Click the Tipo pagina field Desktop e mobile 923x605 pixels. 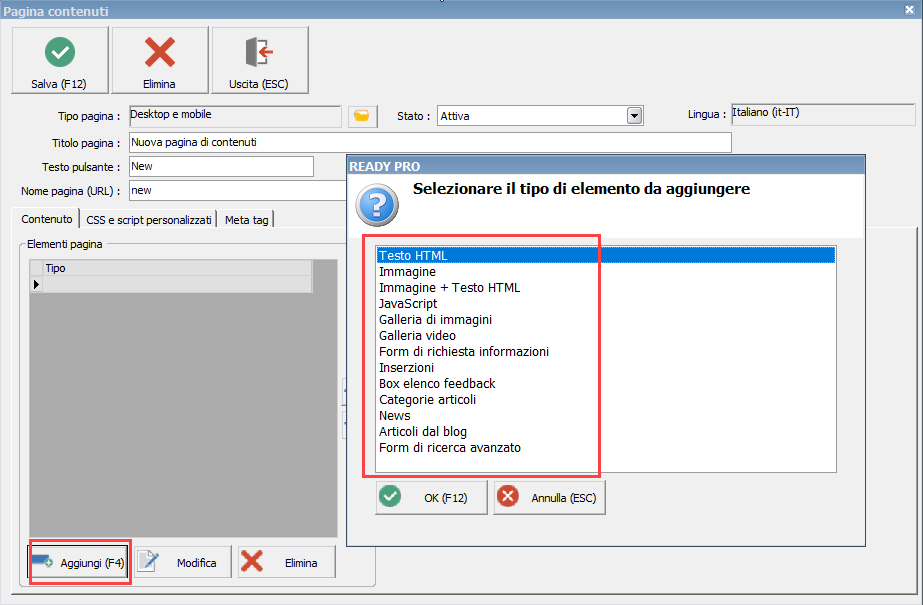pos(235,116)
